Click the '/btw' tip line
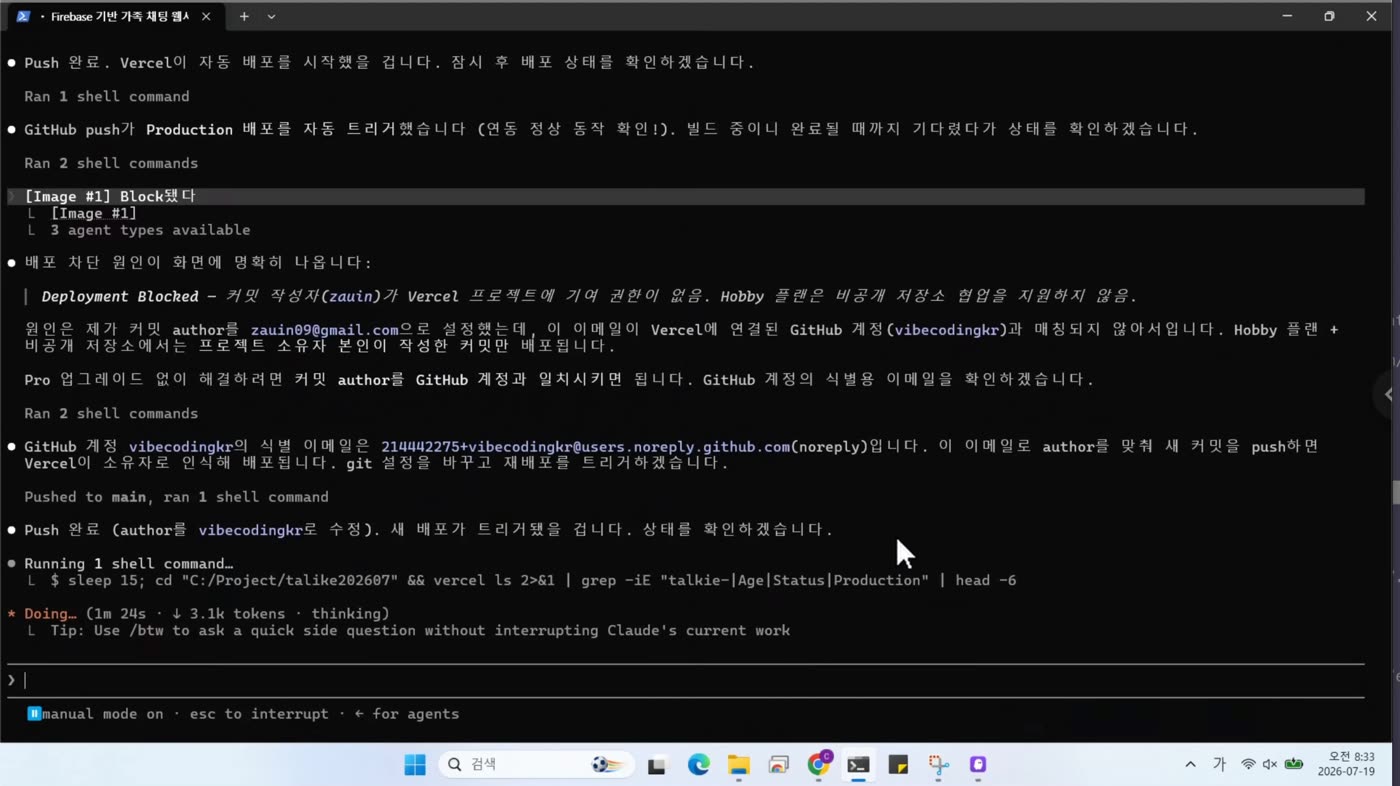Viewport: 1400px width, 786px height. click(x=420, y=630)
